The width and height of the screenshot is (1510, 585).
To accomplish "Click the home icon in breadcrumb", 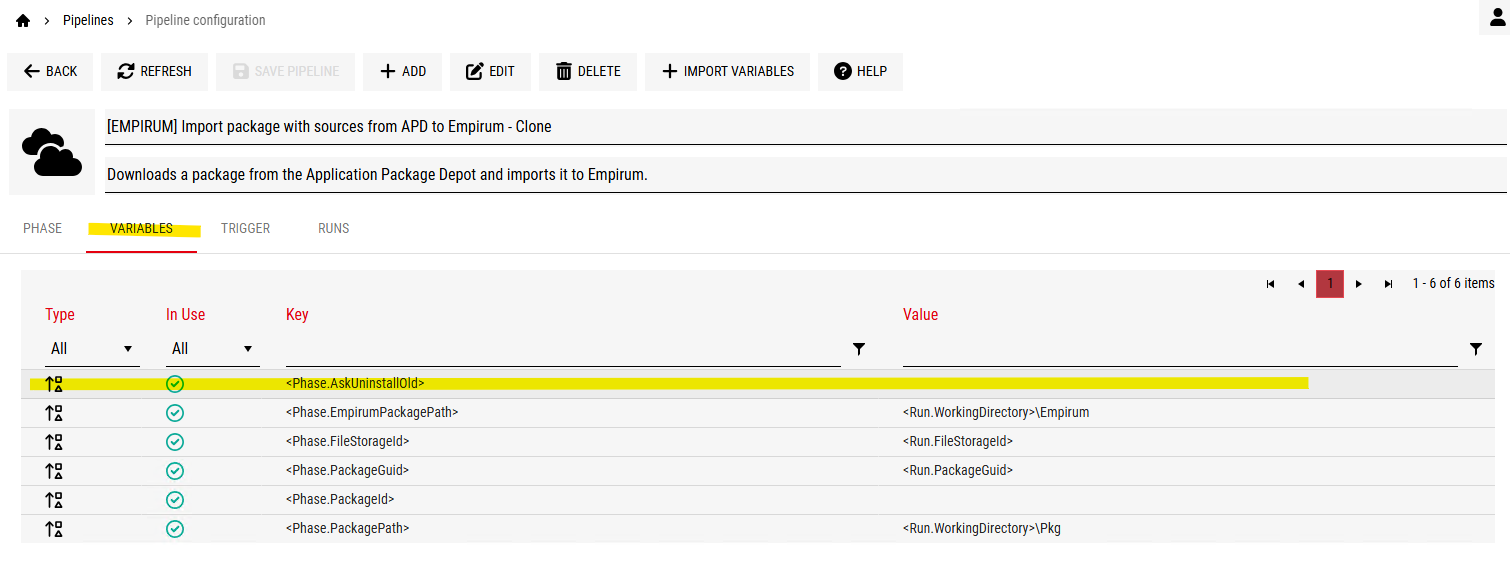I will coord(23,20).
